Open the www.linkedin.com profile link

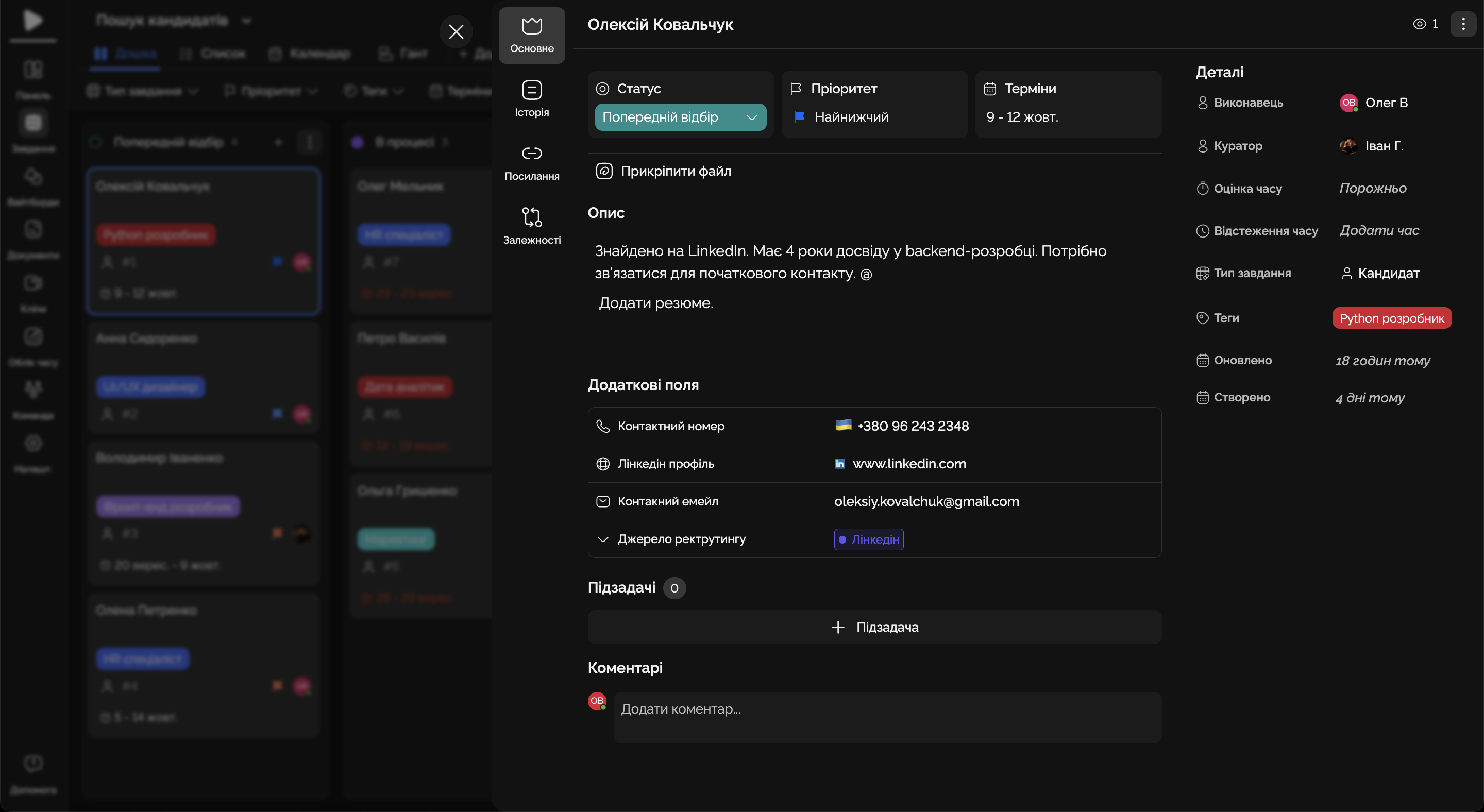click(x=908, y=464)
